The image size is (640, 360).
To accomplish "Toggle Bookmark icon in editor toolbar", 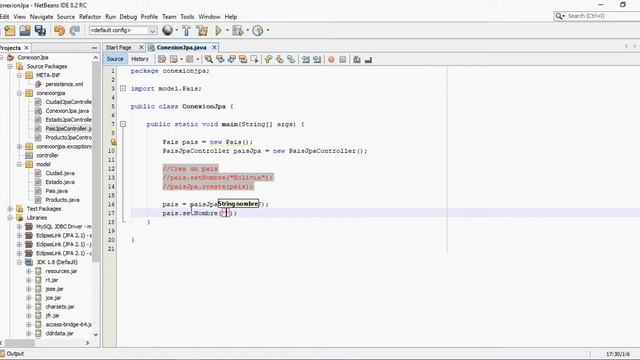I will coord(291,60).
